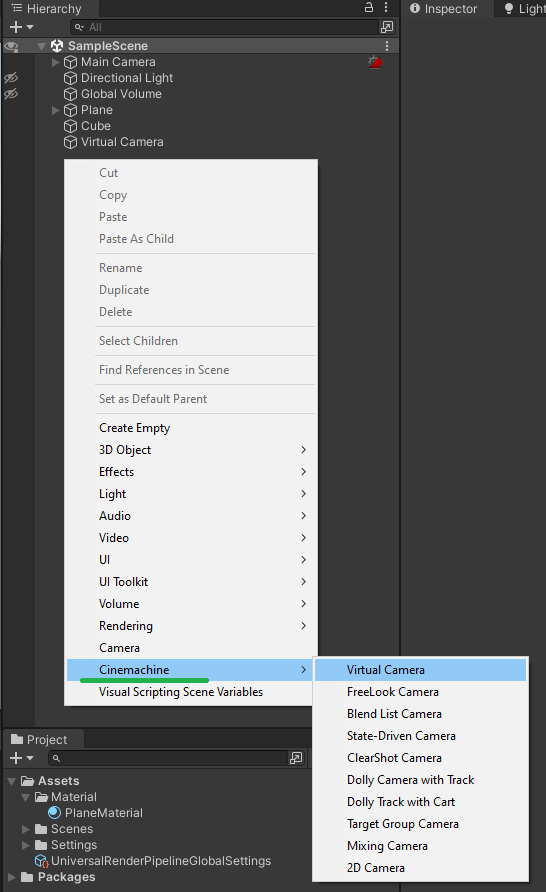Open the Audio submenu
546x892 pixels.
point(191,515)
